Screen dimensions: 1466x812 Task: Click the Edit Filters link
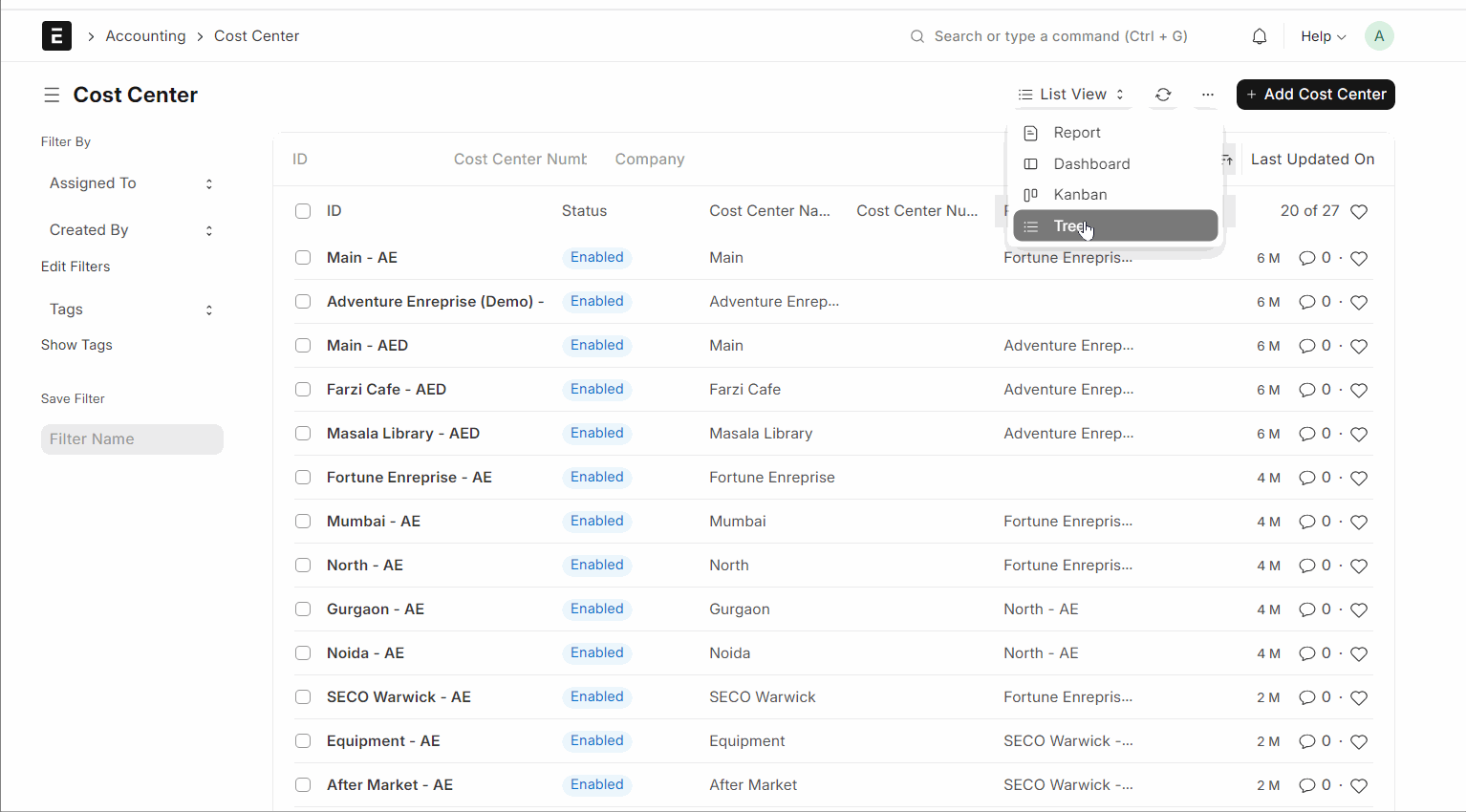click(75, 267)
